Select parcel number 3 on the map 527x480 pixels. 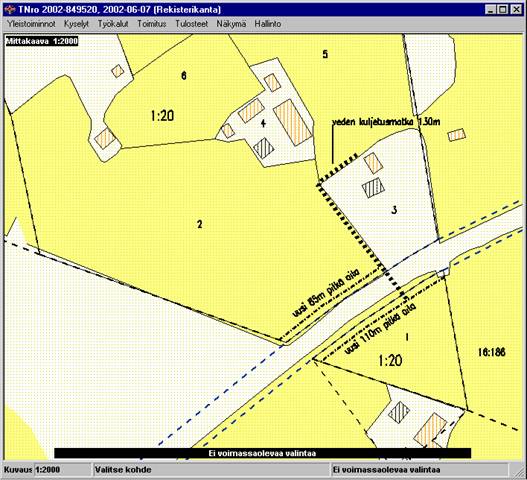click(394, 210)
